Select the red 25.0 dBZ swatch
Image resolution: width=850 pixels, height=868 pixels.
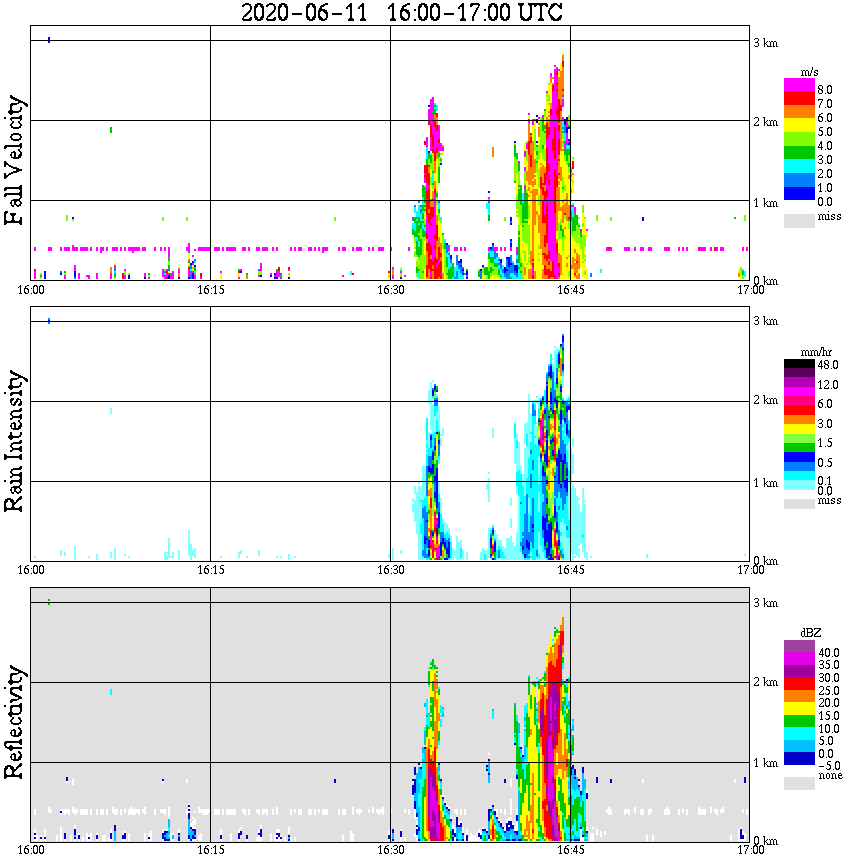pos(799,684)
